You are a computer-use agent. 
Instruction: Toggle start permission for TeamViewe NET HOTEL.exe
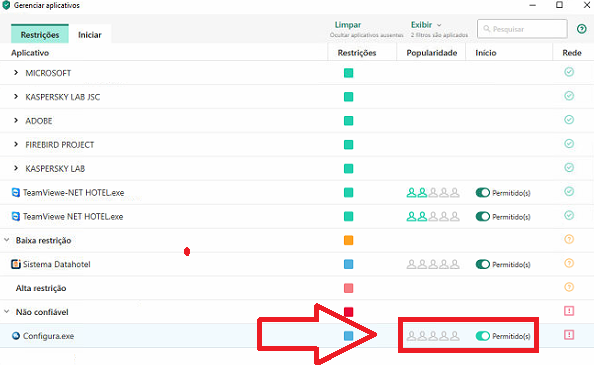click(483, 217)
